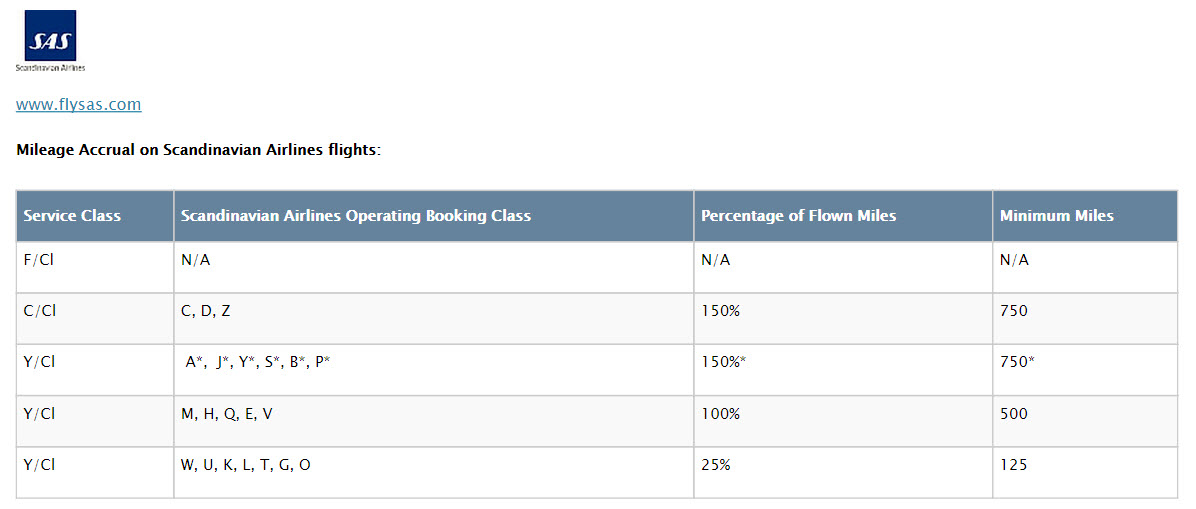The height and width of the screenshot is (509, 1196).
Task: Select the 100% flown miles cell
Action: 720,414
